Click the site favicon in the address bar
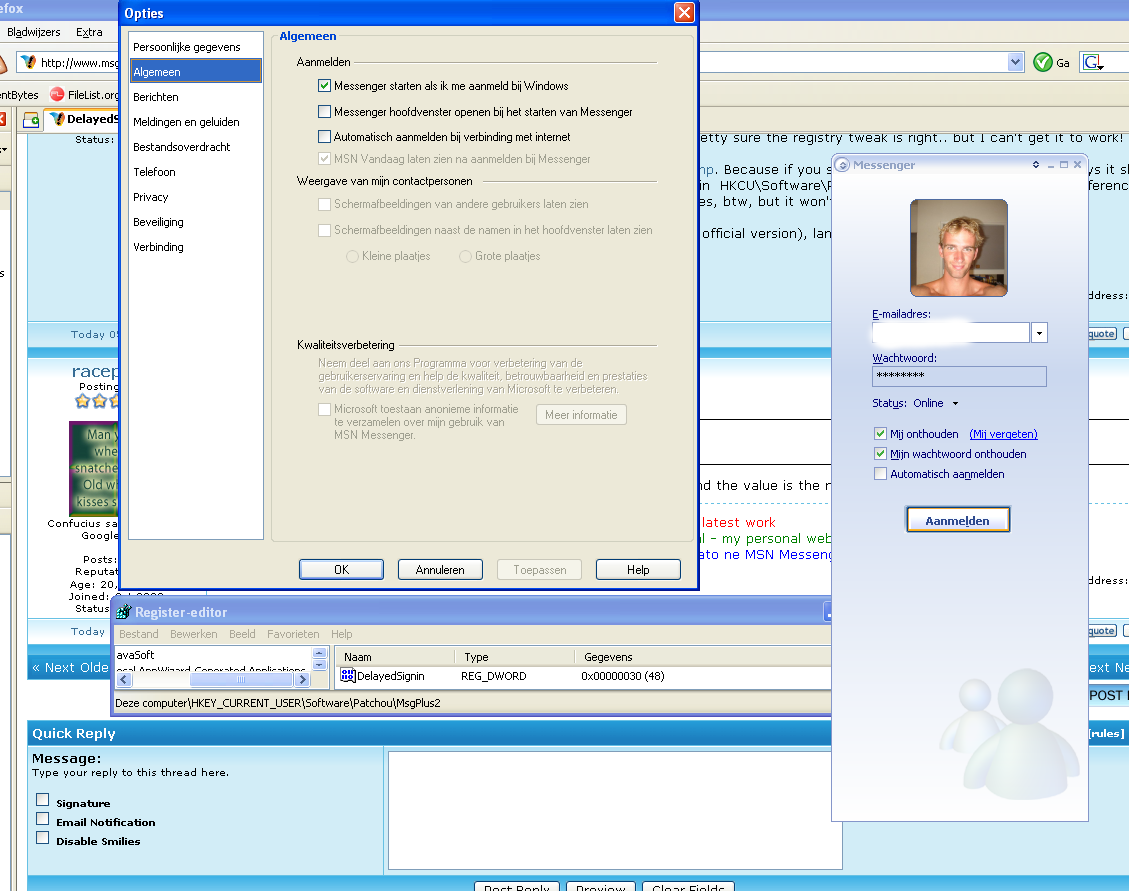The image size is (1129, 891). tap(28, 62)
